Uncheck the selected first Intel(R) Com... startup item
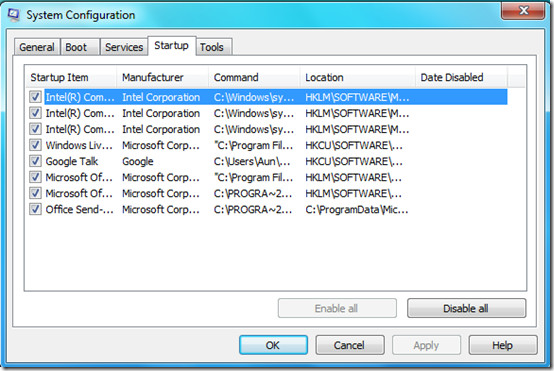The width and height of the screenshot is (554, 371). (x=35, y=97)
